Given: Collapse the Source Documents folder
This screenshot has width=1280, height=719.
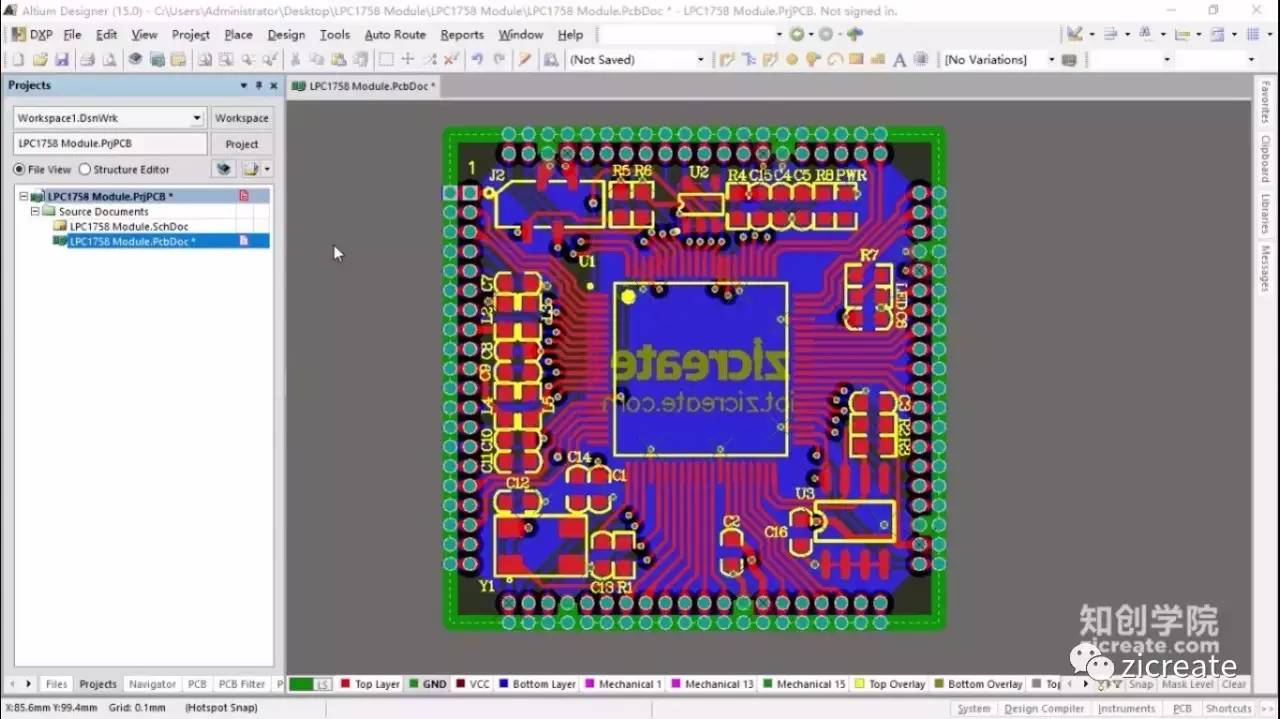Looking at the screenshot, I should (34, 212).
